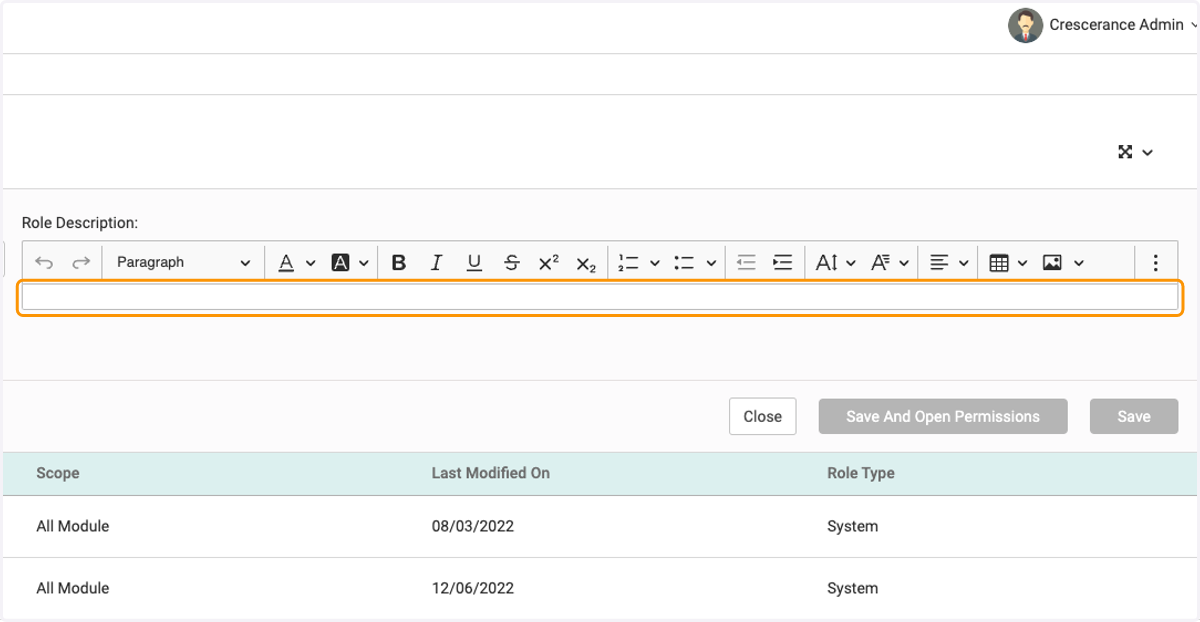Open the Paragraph heading dropdown
Image resolution: width=1200 pixels, height=622 pixels.
pyautogui.click(x=182, y=262)
